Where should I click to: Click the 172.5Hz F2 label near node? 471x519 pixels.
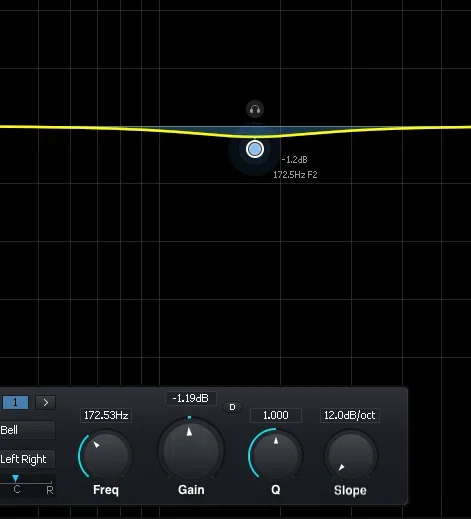[295, 175]
